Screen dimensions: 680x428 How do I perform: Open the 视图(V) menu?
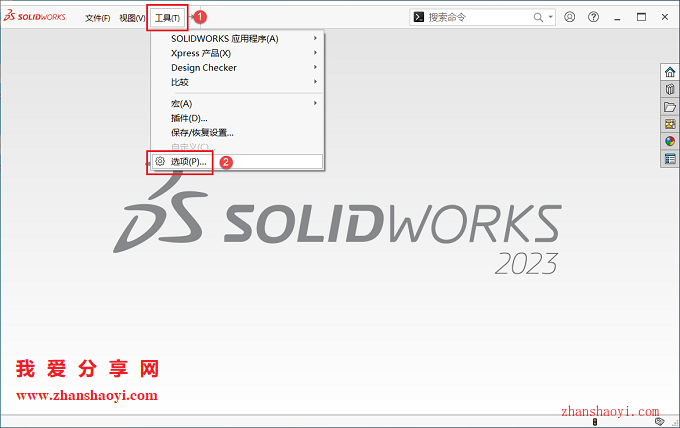point(132,18)
